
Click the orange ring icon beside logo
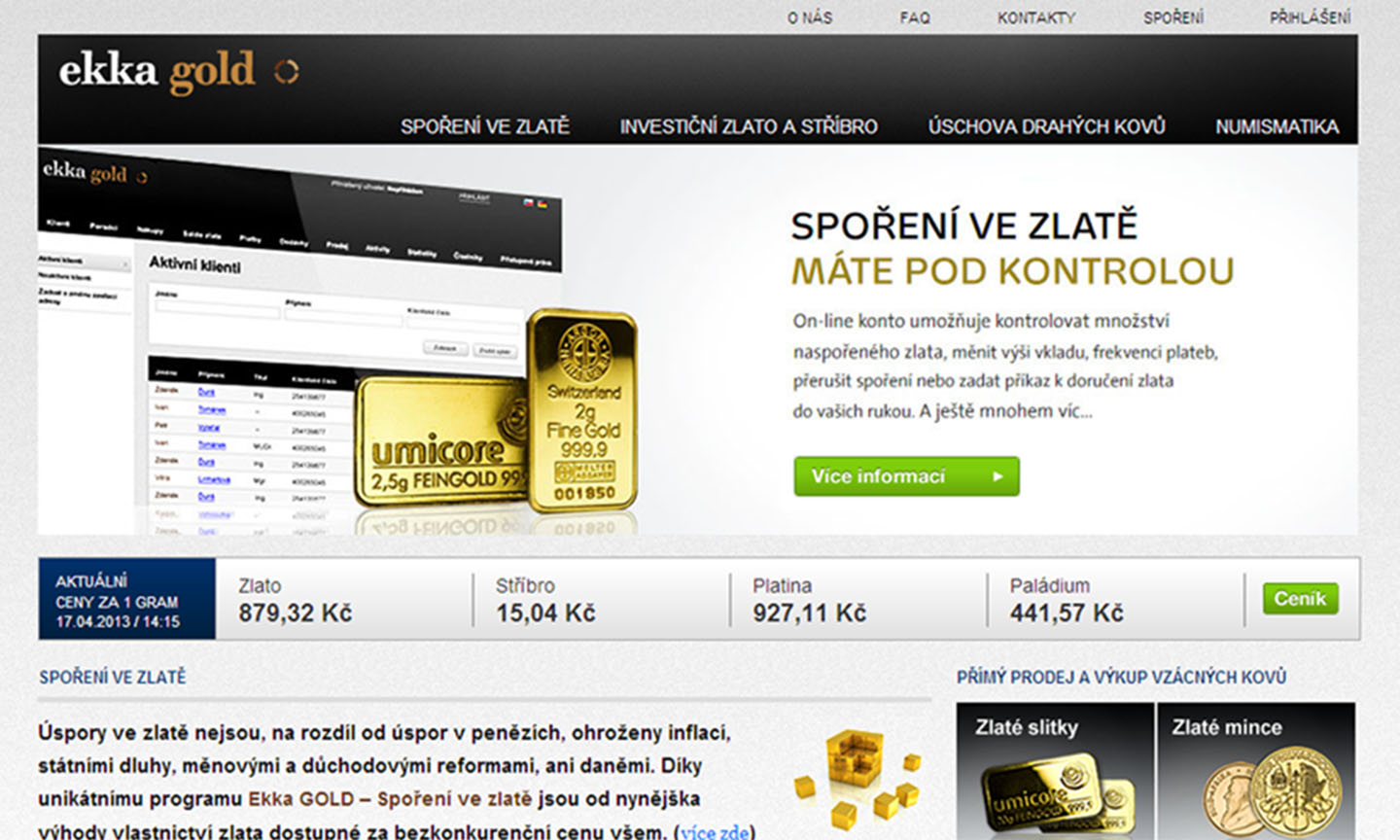pyautogui.click(x=286, y=71)
